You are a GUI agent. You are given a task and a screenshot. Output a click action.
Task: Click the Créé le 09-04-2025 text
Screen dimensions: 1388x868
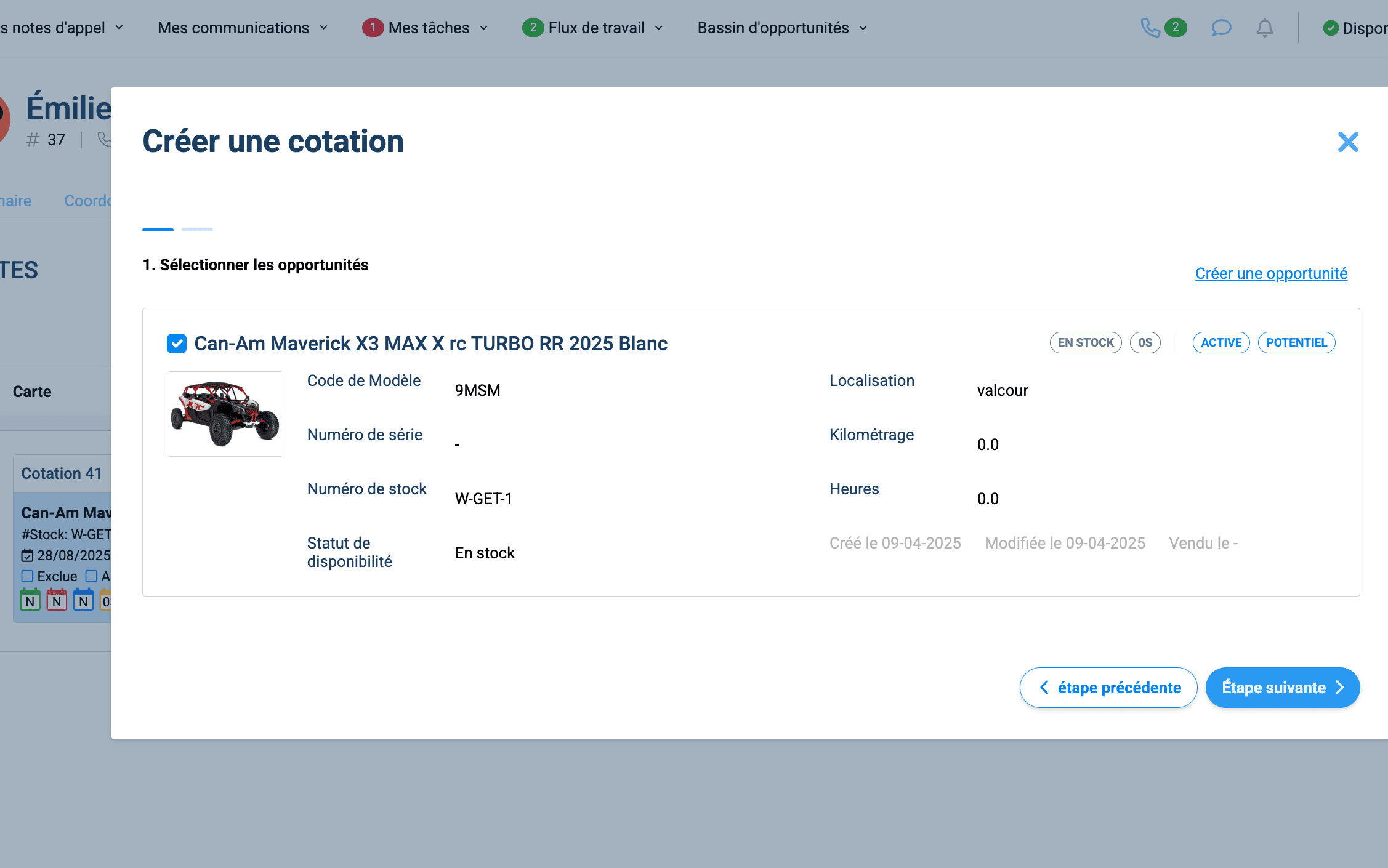[895, 543]
